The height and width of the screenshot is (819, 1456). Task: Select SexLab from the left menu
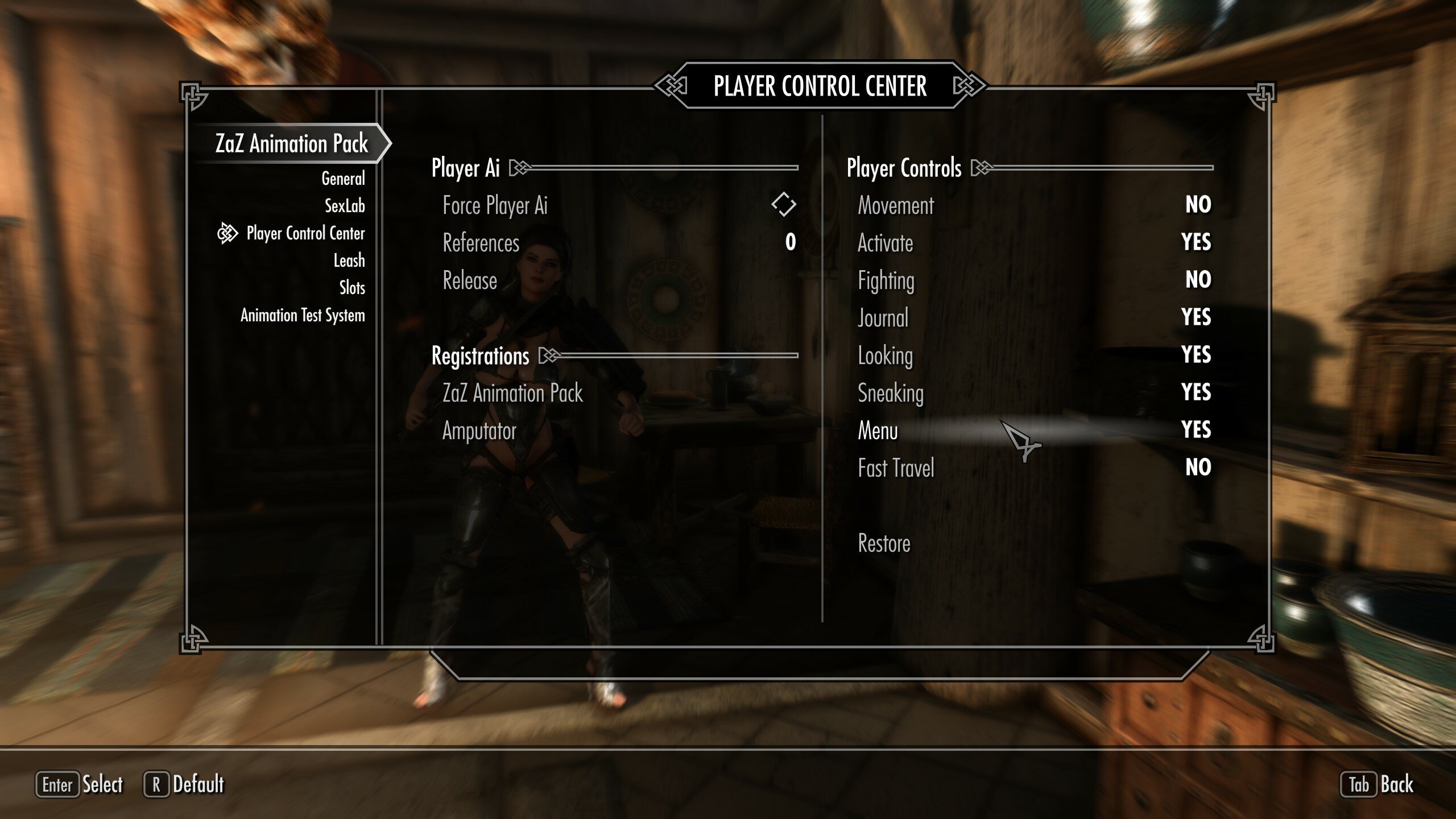point(343,205)
